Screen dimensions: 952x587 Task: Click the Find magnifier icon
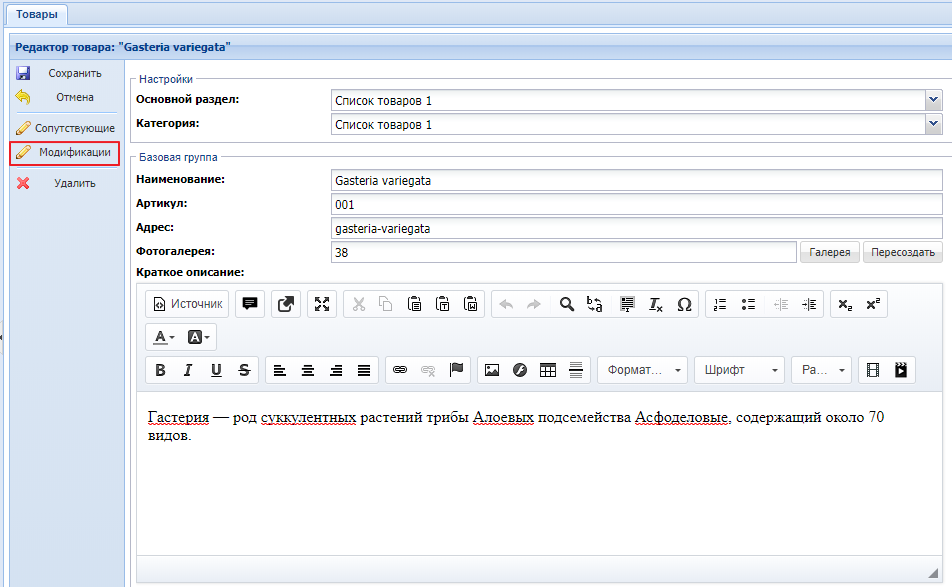tap(566, 304)
